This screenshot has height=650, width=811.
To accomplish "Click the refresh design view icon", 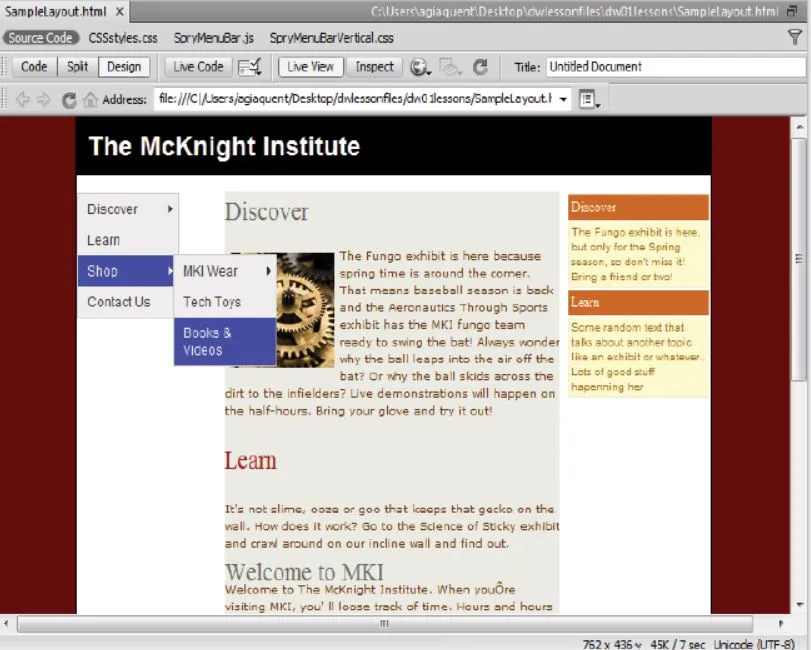I will [x=480, y=67].
